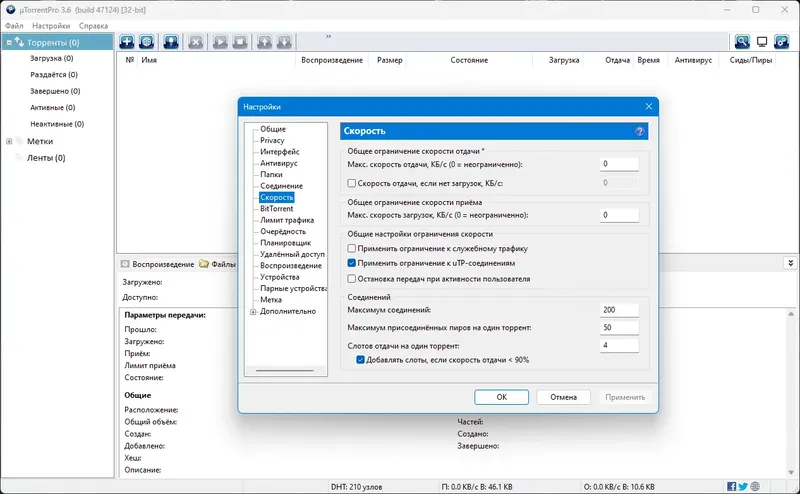Open preferences gear toolbar icon
Screen dimensions: 800x494
[782, 42]
